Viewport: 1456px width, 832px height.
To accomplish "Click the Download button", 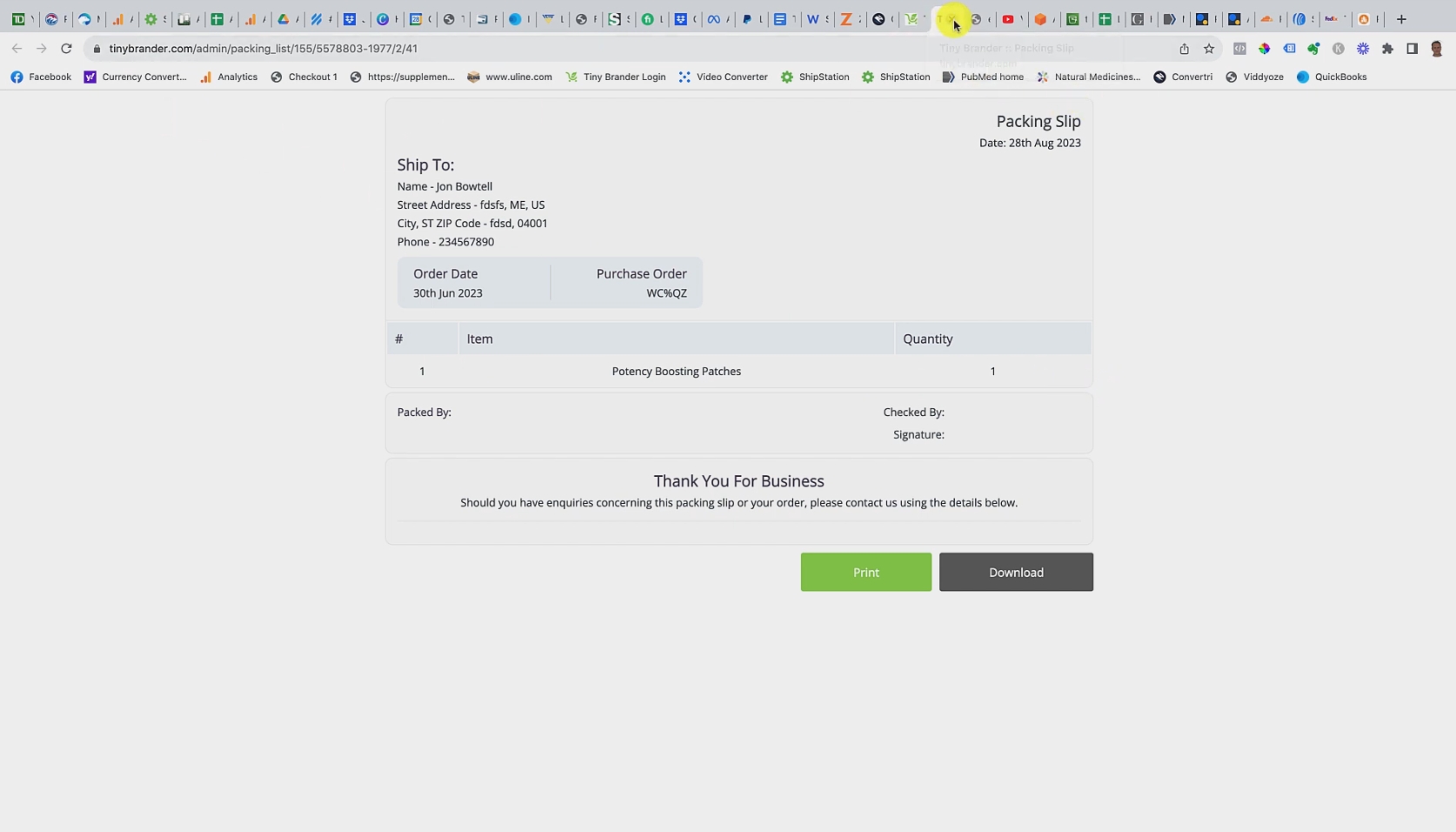I will point(1016,572).
